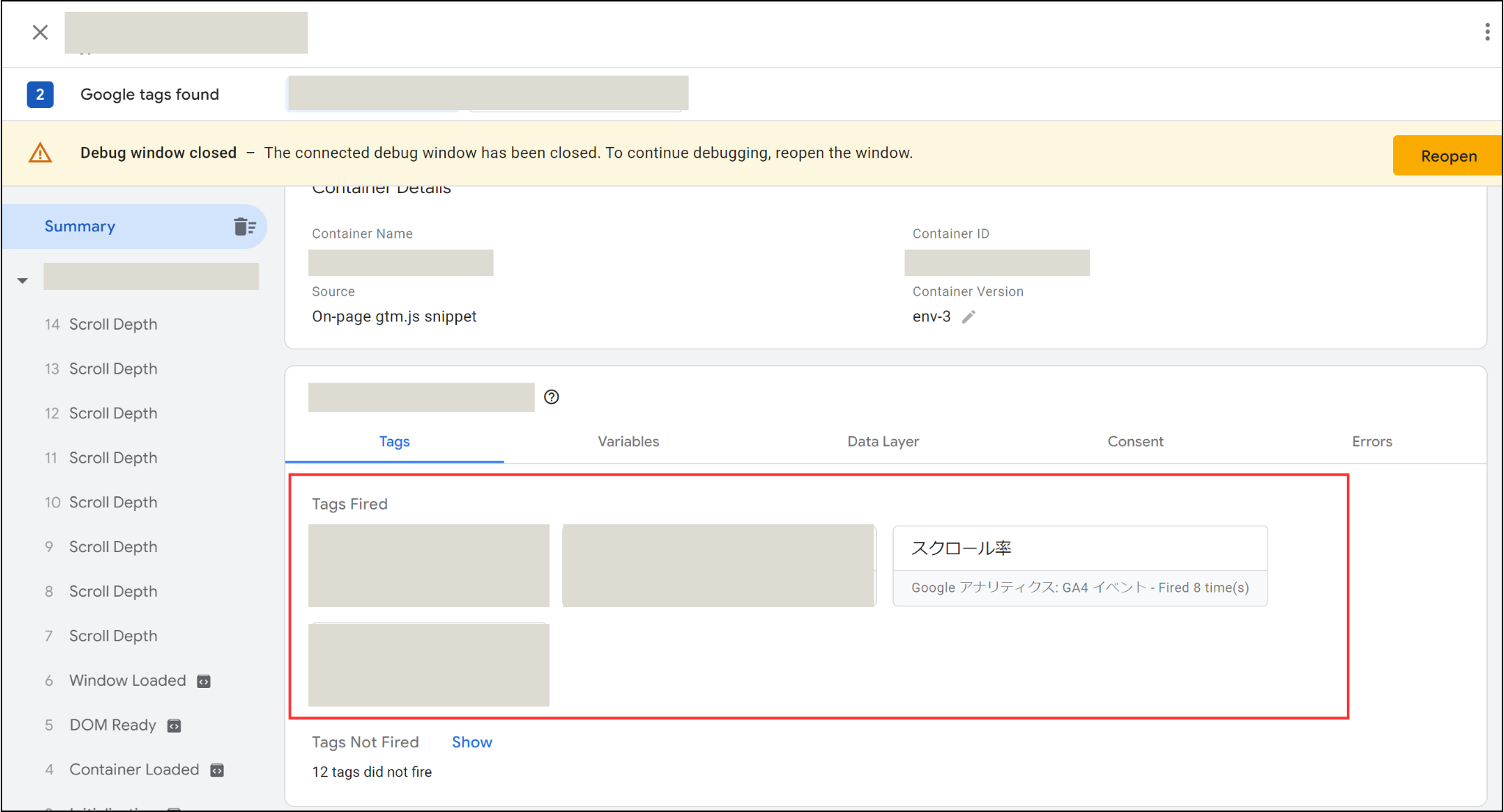The image size is (1504, 812).
Task: Select event 5 DOM Ready
Action: pyautogui.click(x=101, y=725)
